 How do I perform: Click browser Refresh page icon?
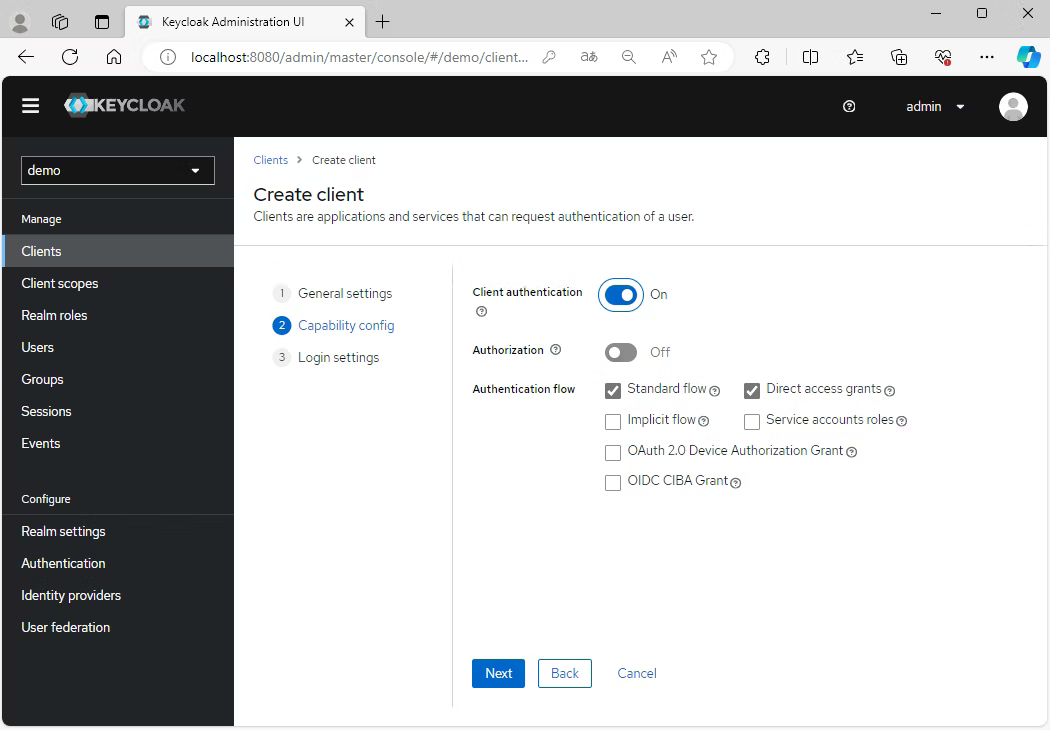click(x=70, y=57)
